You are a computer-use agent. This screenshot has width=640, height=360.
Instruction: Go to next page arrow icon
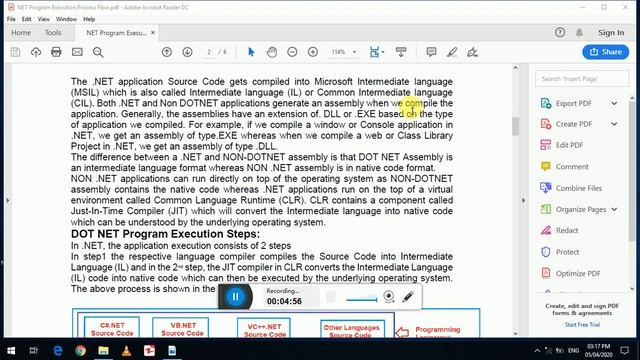pos(187,52)
